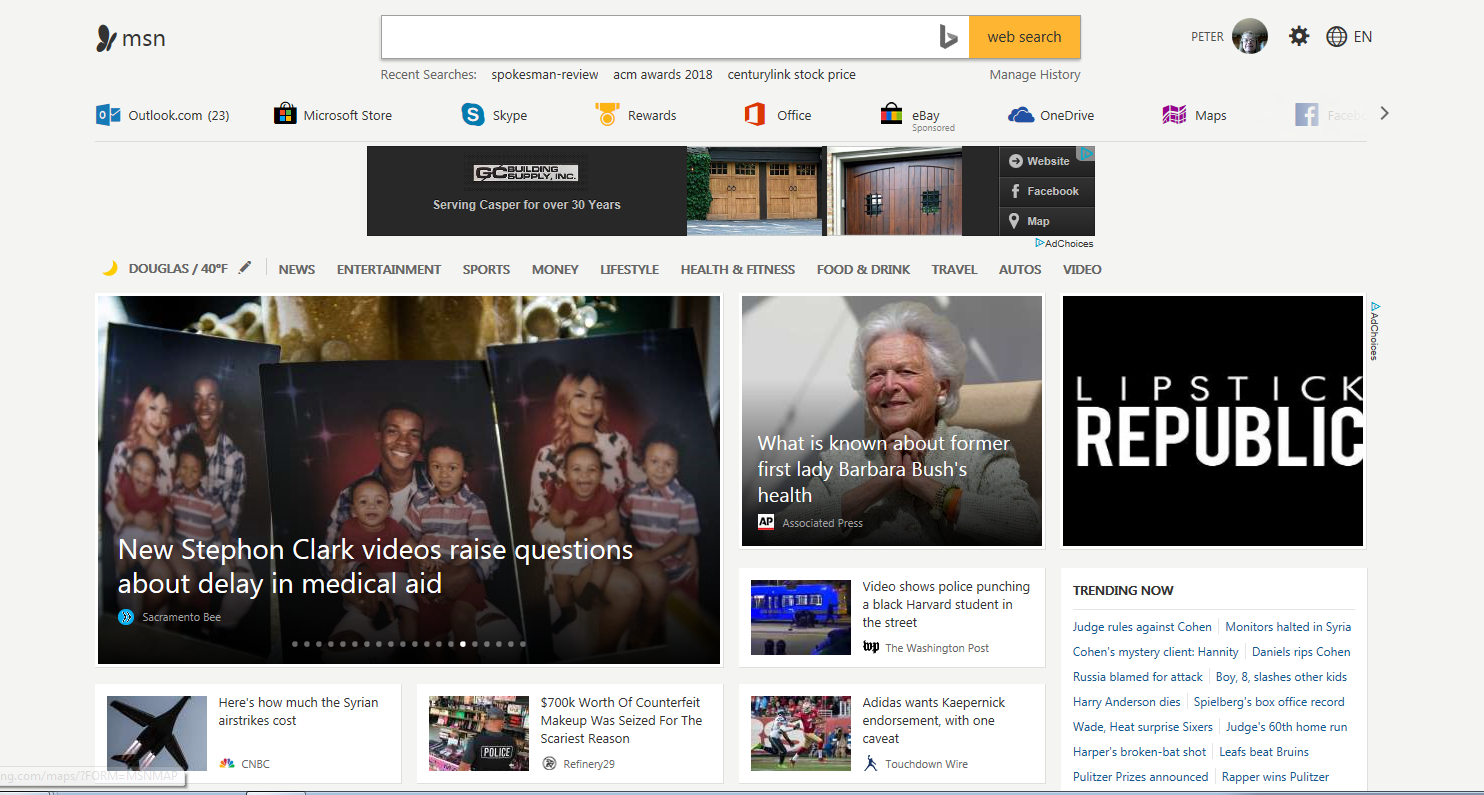1484x795 pixels.
Task: Open the Food & Drink section
Action: 863,269
